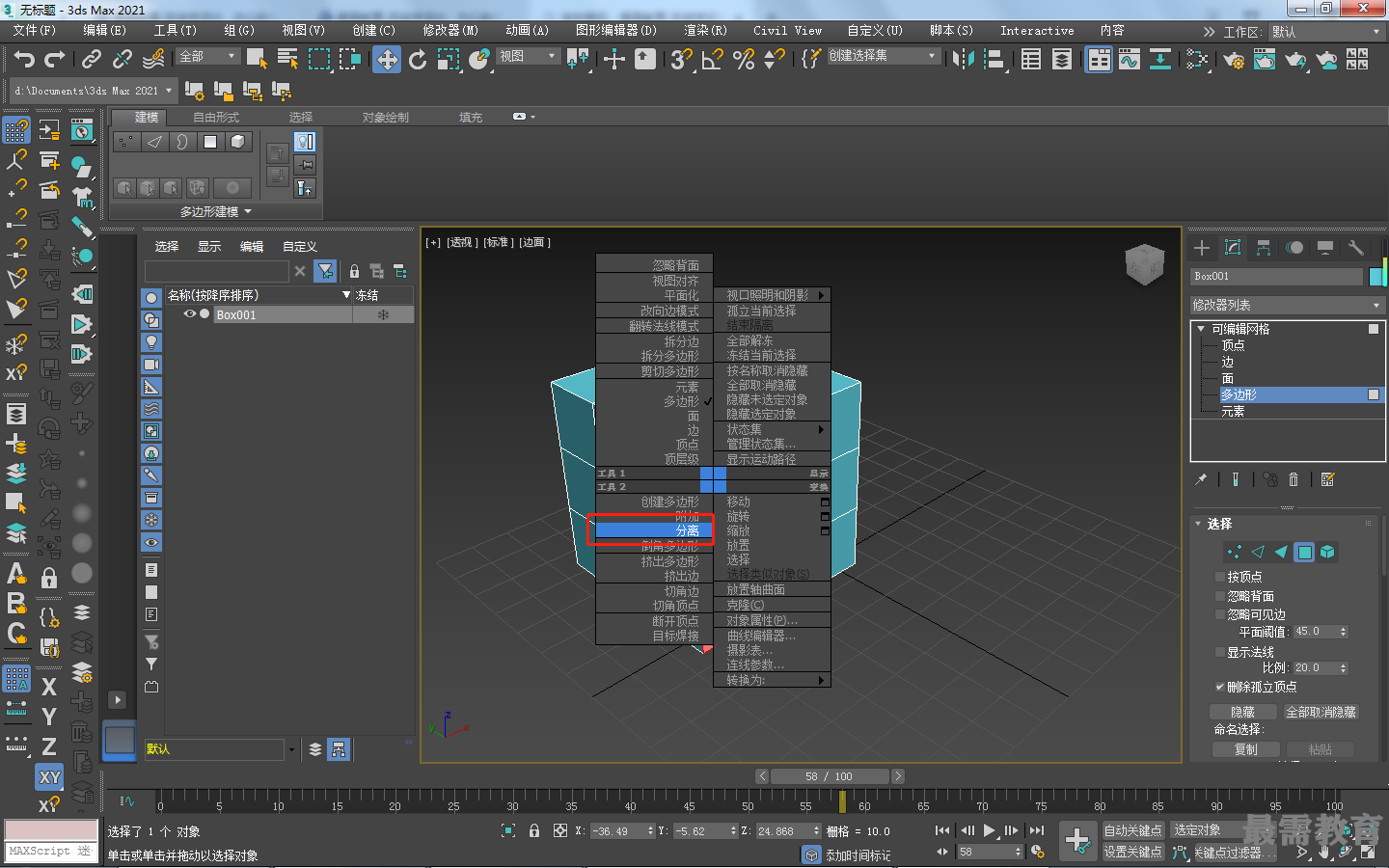Screen dimensions: 1389x868
Task: Enable the 忽略背面 checkbox in selection rollout
Action: point(1220,596)
